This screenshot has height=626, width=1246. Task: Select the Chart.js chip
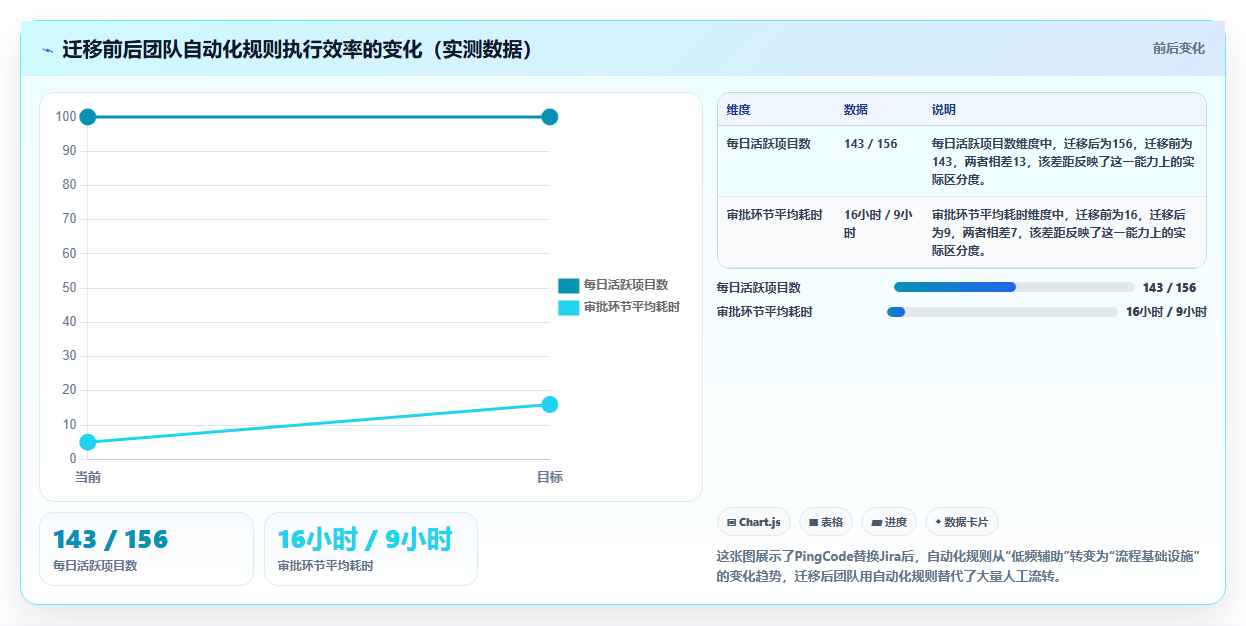click(754, 522)
